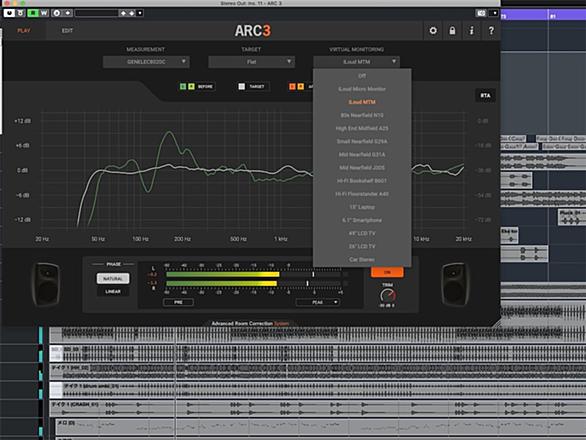The image size is (586, 440).
Task: Click the TRIM knob
Action: [x=388, y=295]
